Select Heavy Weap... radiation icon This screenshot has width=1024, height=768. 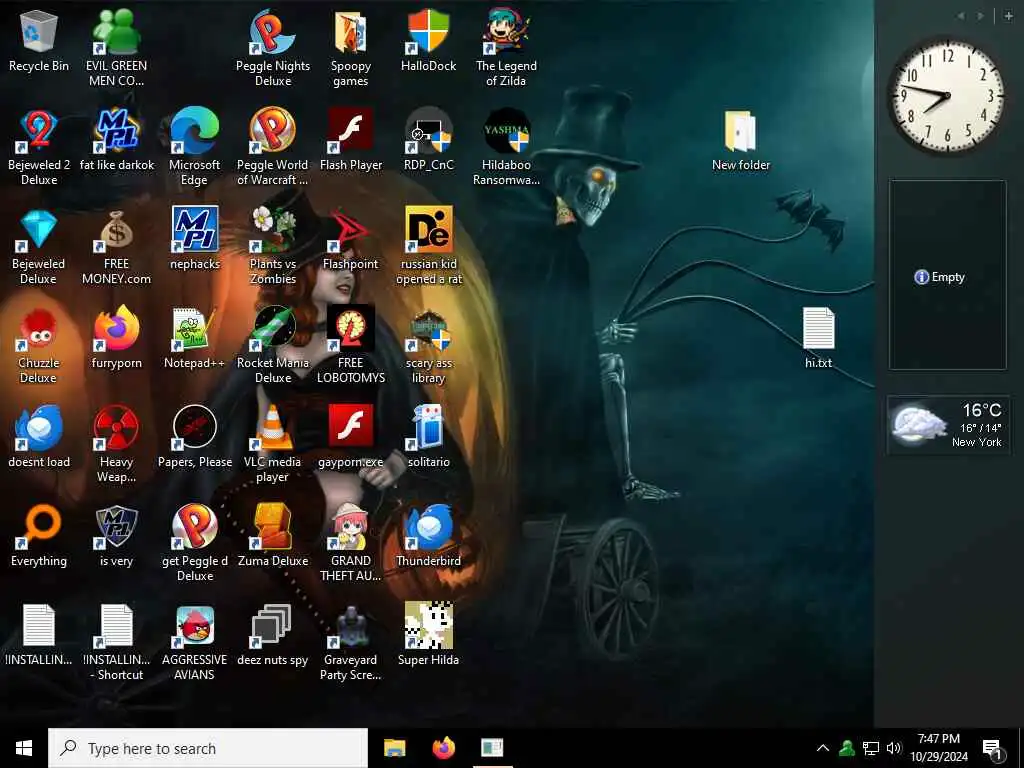[116, 445]
